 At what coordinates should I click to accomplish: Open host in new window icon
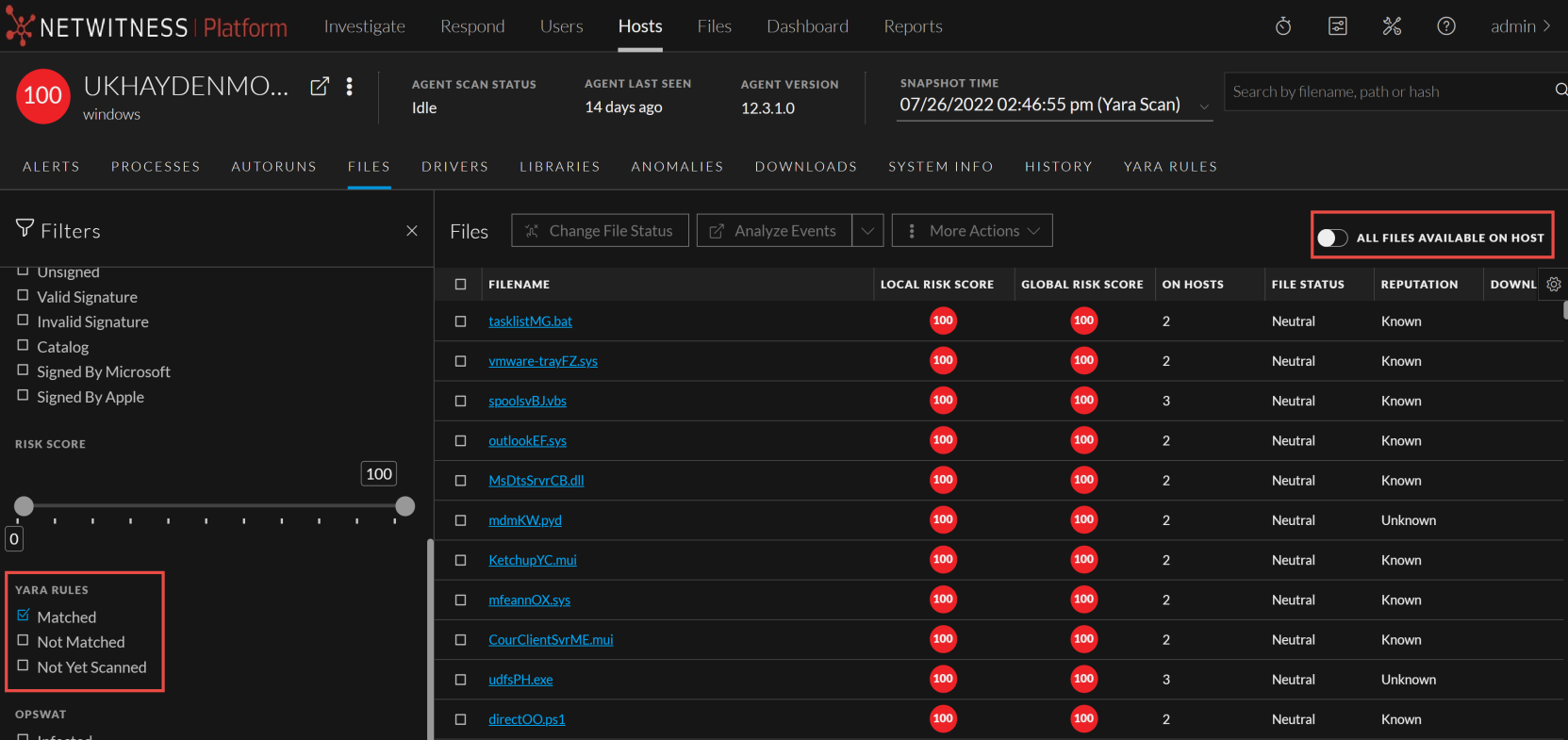pos(320,87)
